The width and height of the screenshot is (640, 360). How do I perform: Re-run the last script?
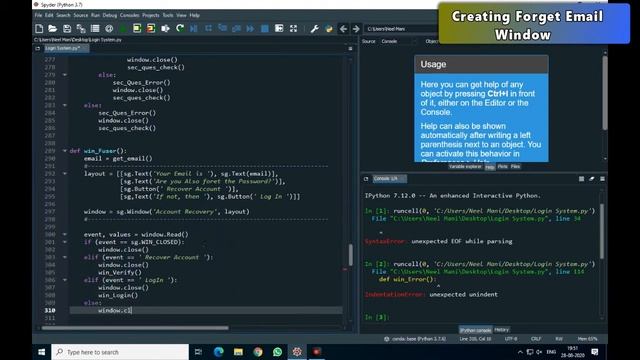[180, 29]
